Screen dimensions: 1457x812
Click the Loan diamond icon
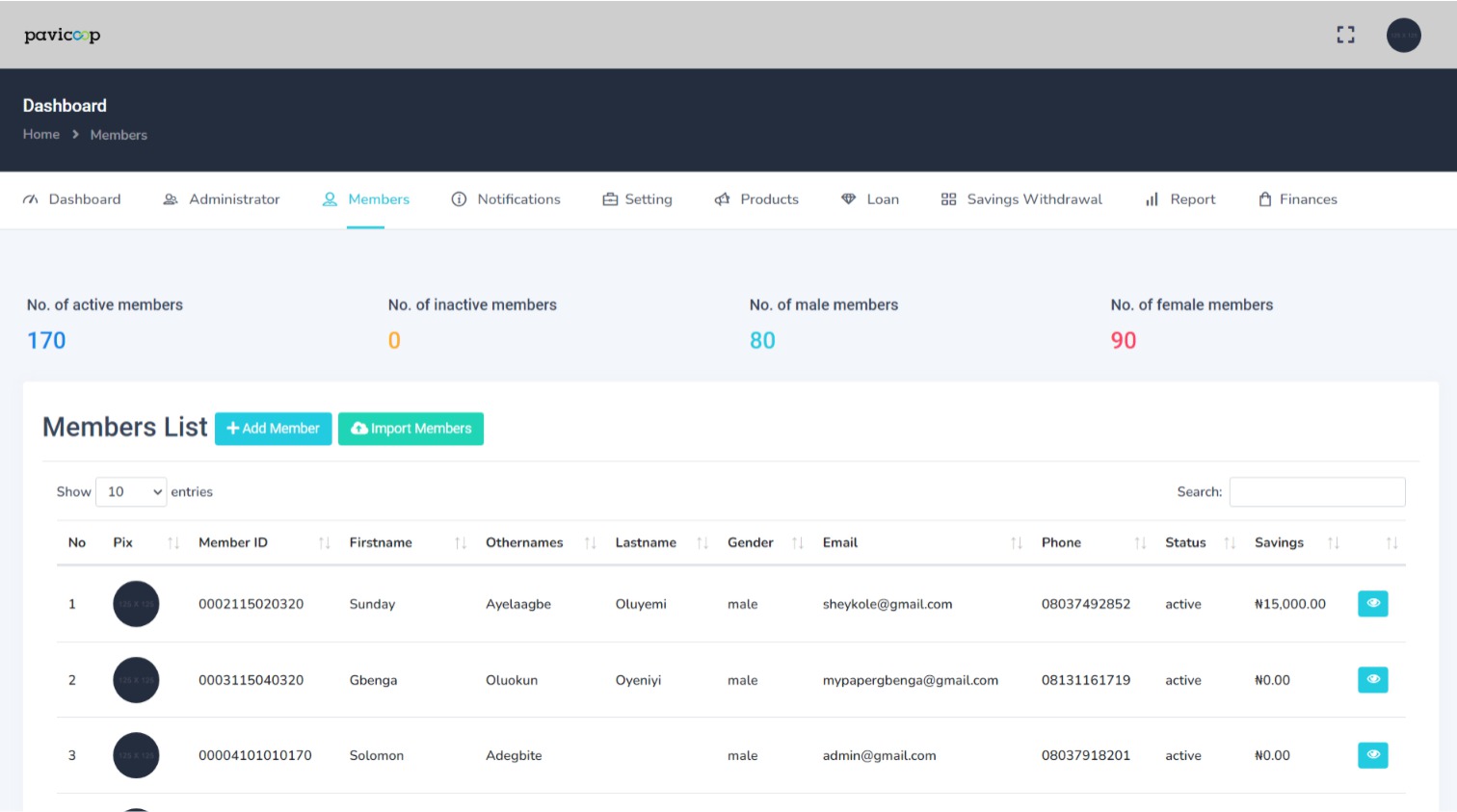click(848, 199)
